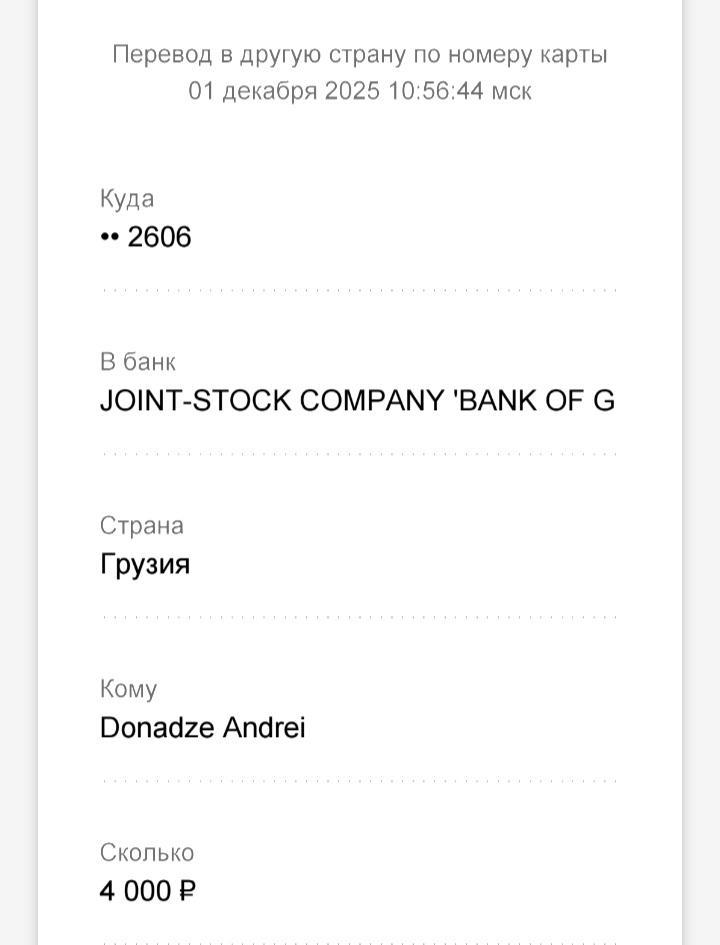Click the timestamp 10:56:44 мск
The height and width of the screenshot is (945, 720).
[x=460, y=91]
